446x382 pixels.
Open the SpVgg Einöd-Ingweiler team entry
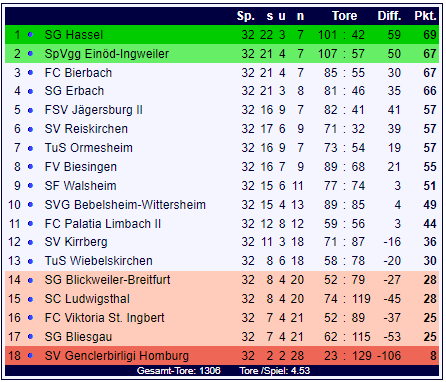107,54
